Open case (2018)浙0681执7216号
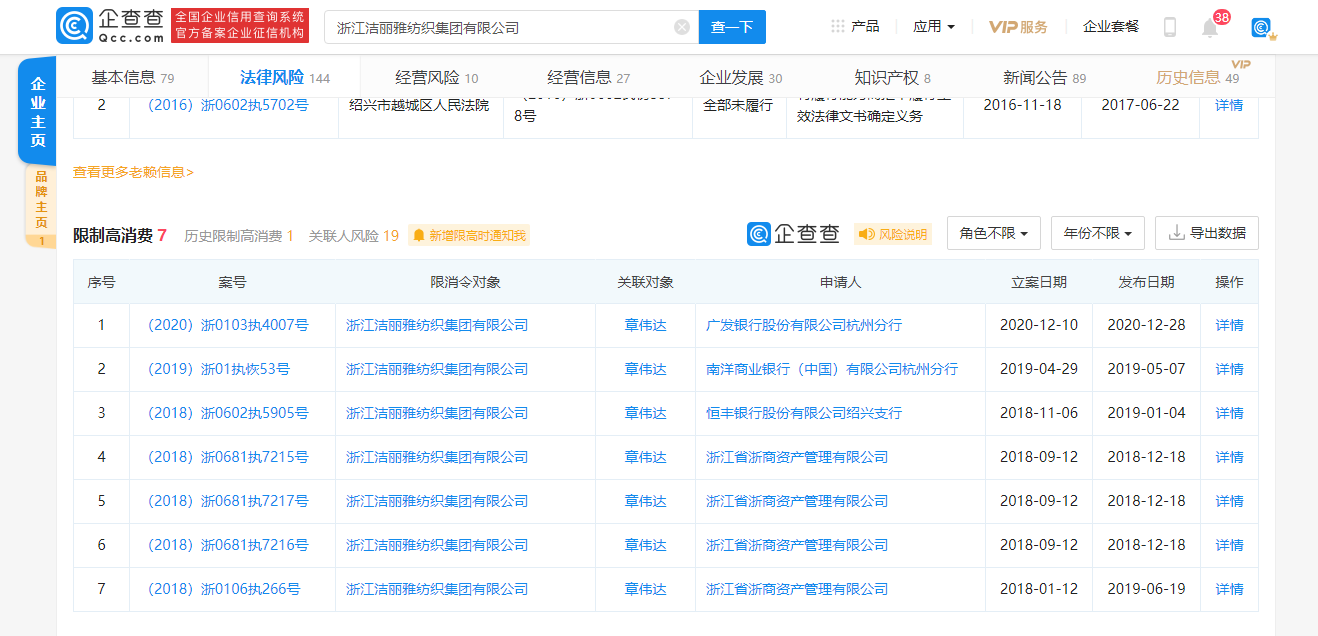 (228, 545)
